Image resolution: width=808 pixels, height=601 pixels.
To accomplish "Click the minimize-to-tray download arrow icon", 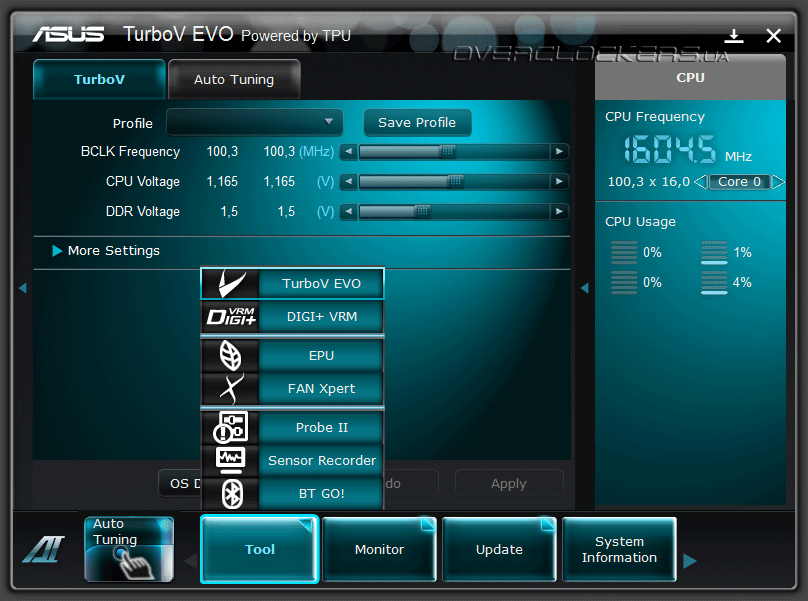I will 733,36.
